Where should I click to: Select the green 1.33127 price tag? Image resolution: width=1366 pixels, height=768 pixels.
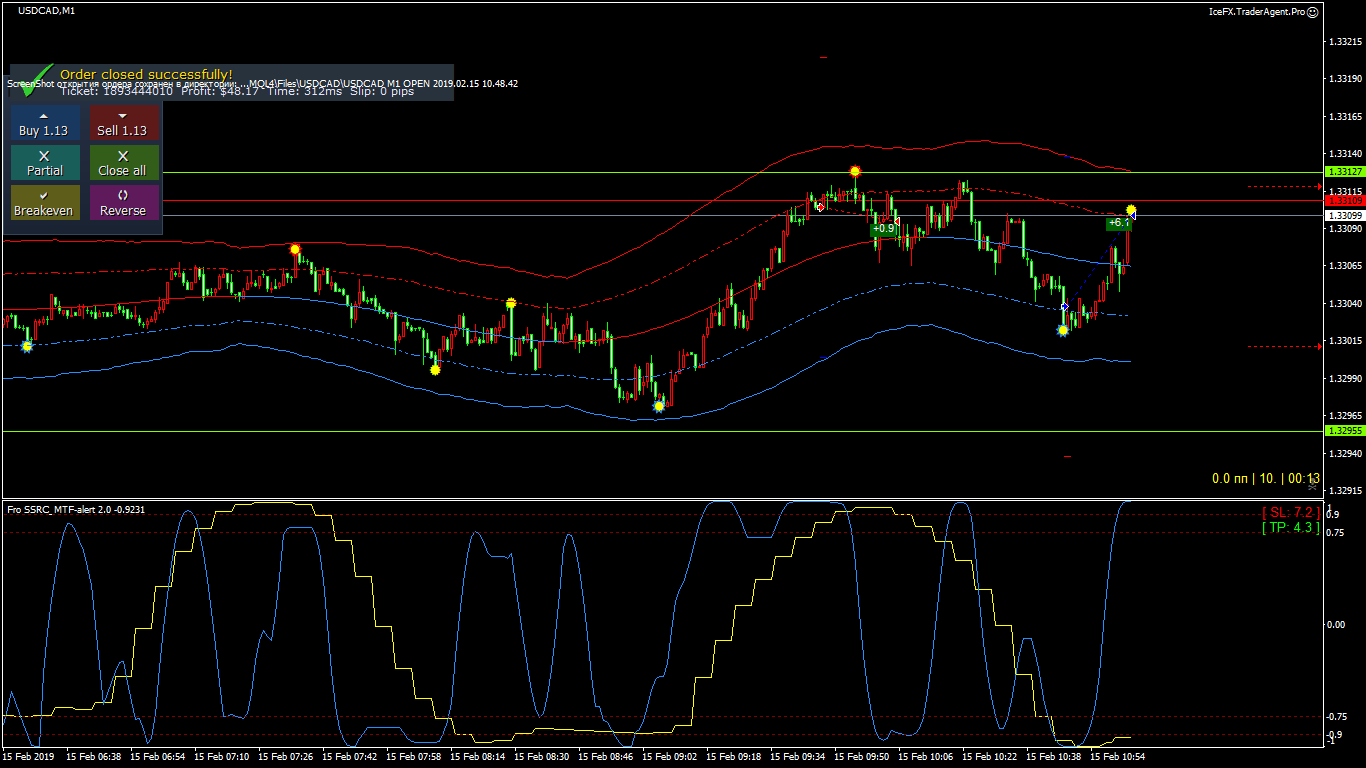(1344, 172)
